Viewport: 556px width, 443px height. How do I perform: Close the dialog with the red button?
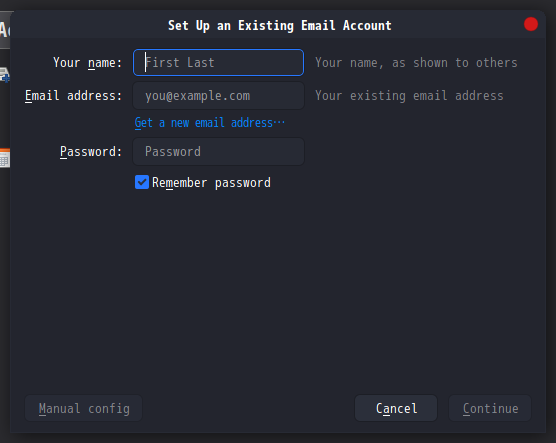pos(530,24)
